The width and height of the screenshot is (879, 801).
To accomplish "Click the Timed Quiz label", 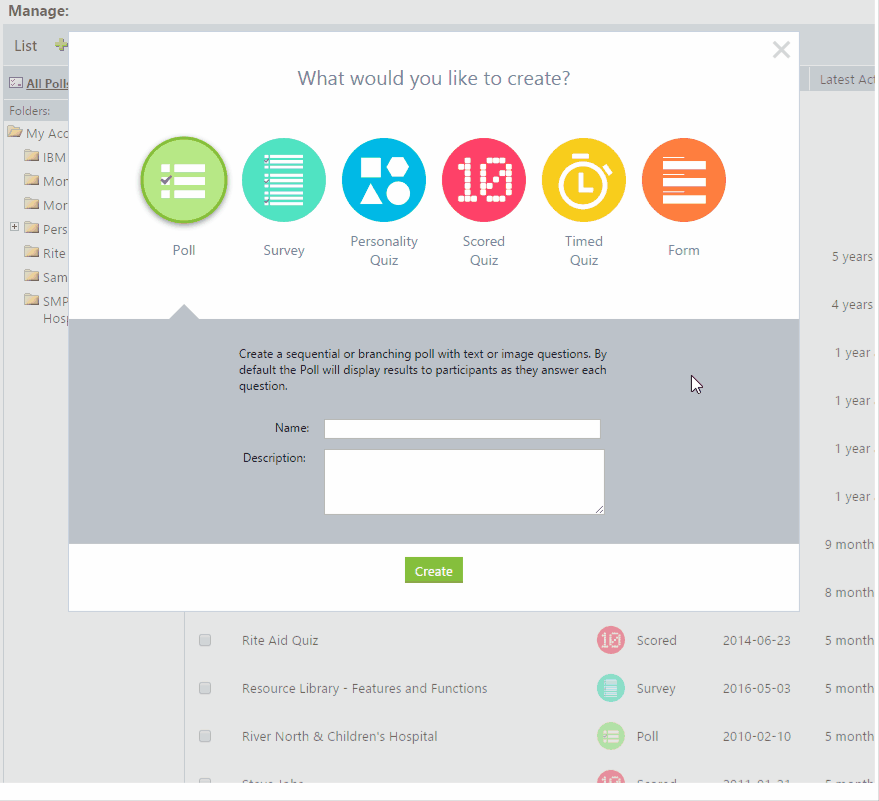I will pyautogui.click(x=584, y=251).
